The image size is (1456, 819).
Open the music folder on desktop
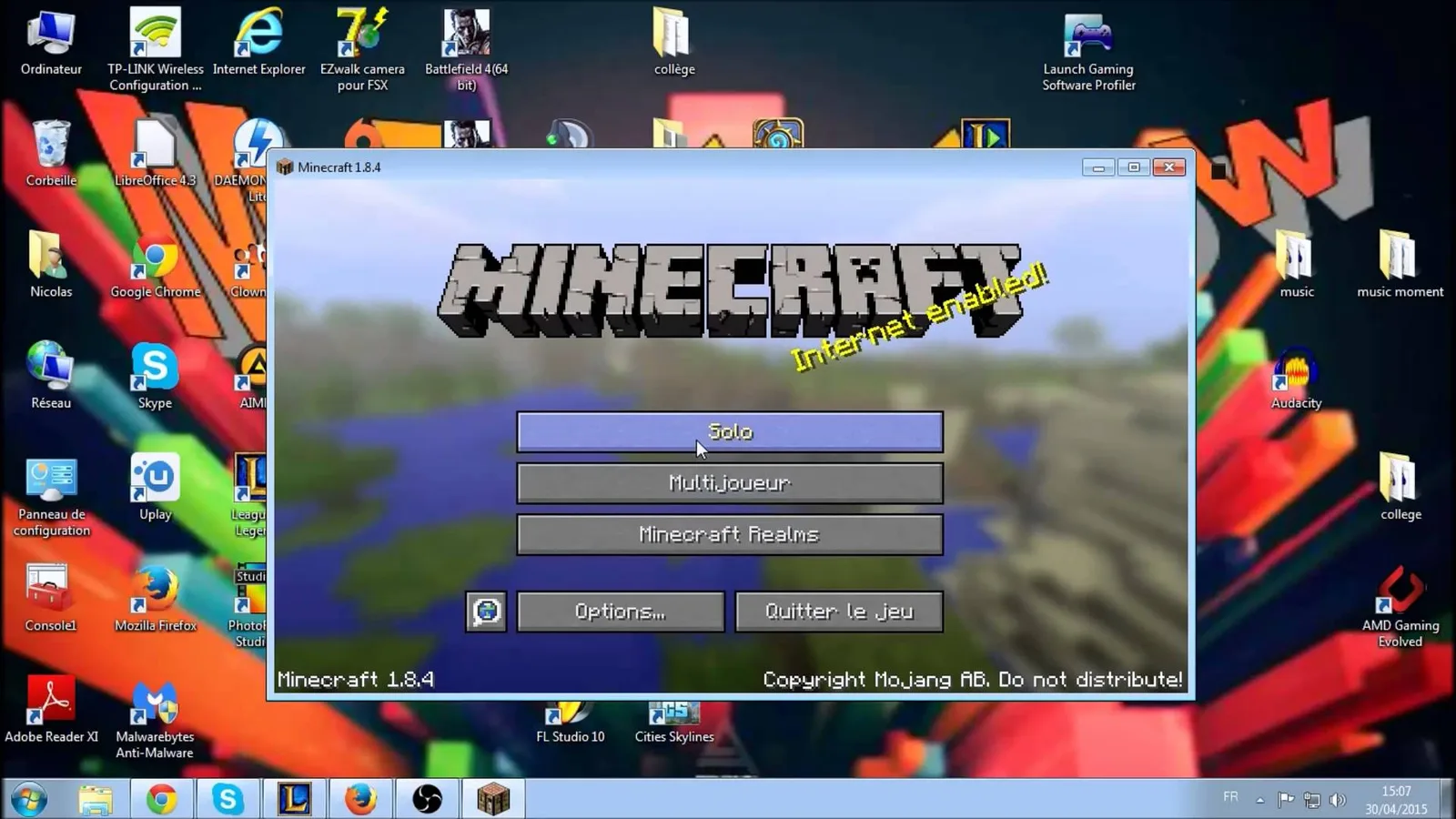(1297, 265)
